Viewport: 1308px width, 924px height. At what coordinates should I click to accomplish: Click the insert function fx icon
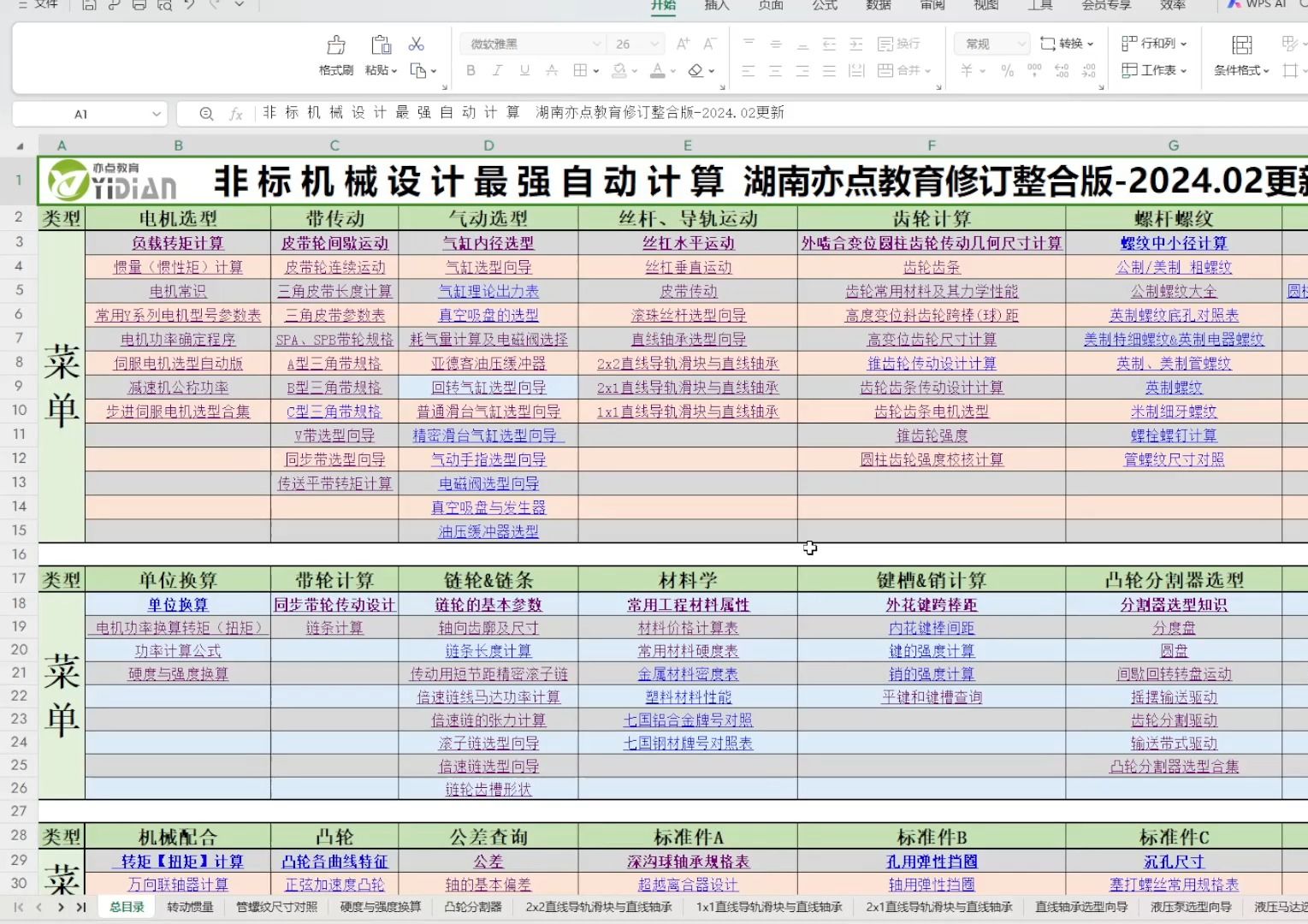click(x=236, y=114)
